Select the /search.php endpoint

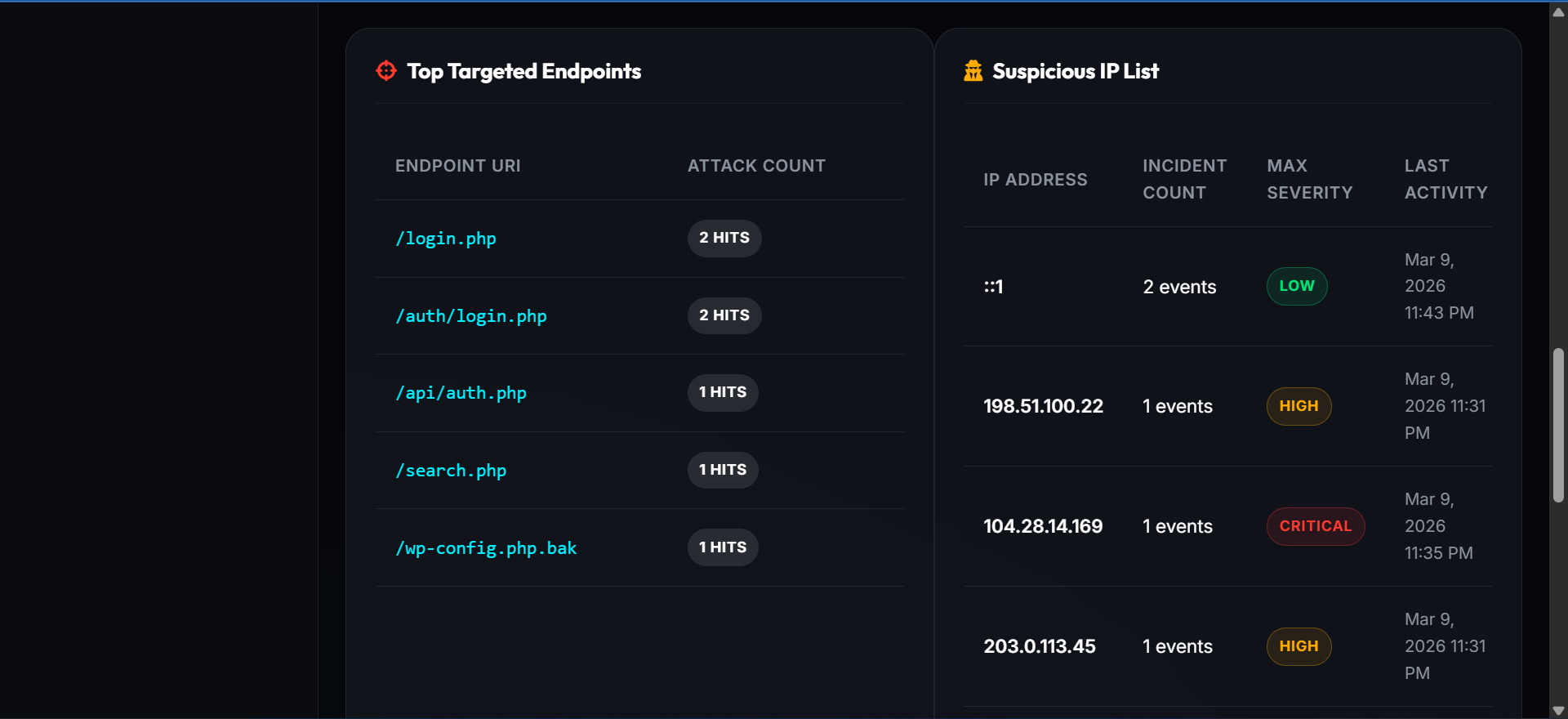tap(451, 471)
